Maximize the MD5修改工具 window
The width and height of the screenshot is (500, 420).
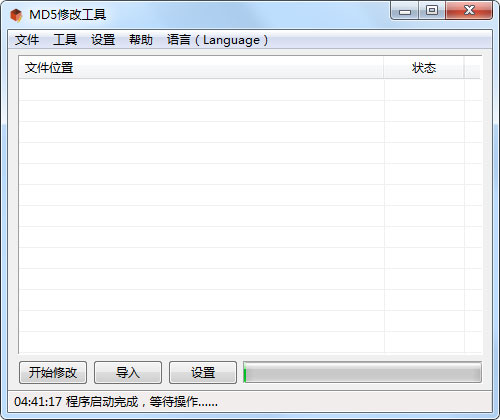[x=432, y=11]
